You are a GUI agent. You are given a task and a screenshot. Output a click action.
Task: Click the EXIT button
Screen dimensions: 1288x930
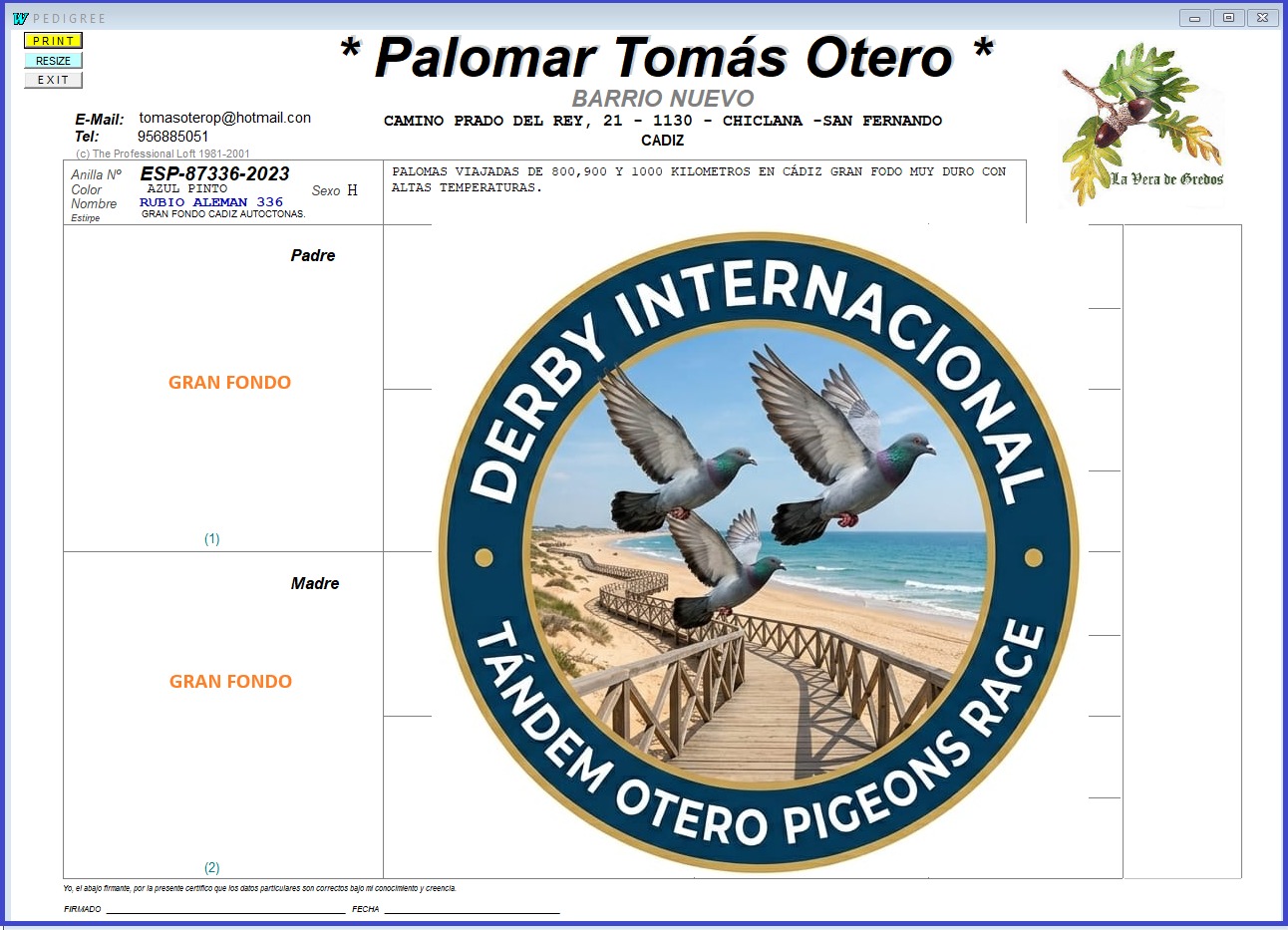tap(53, 80)
